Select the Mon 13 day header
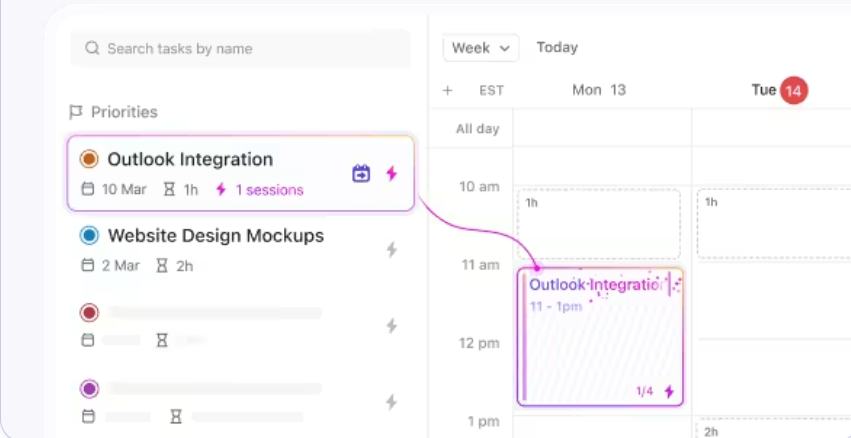The width and height of the screenshot is (851, 438). tap(599, 90)
